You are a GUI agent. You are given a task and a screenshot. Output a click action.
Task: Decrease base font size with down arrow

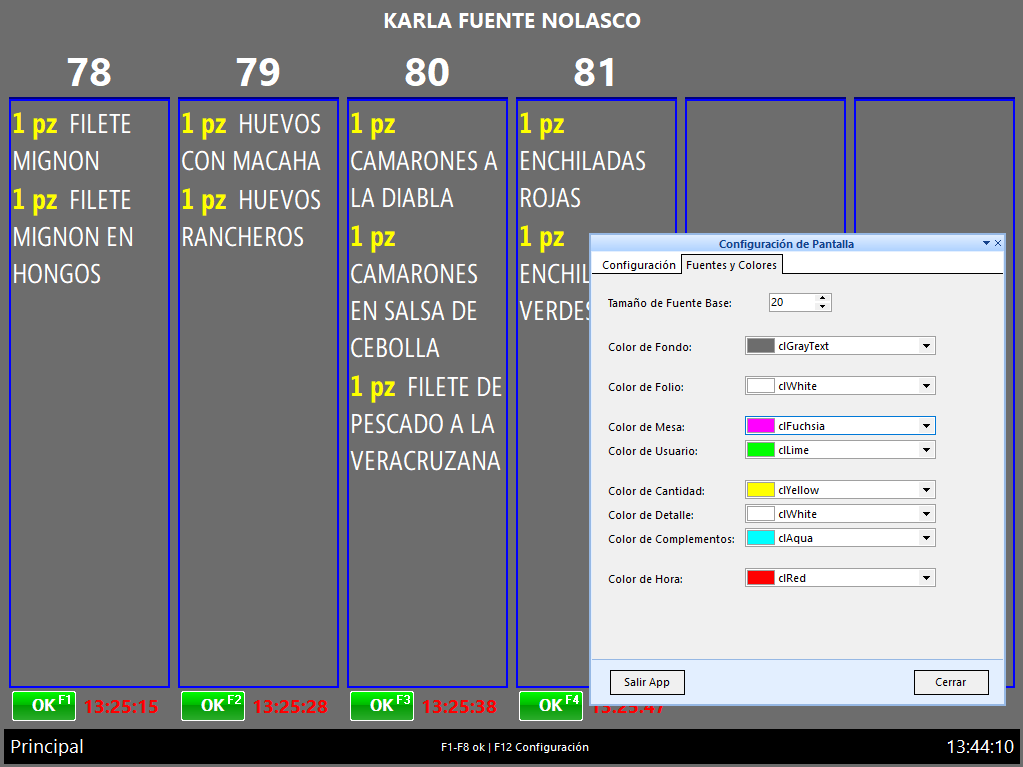pyautogui.click(x=823, y=307)
